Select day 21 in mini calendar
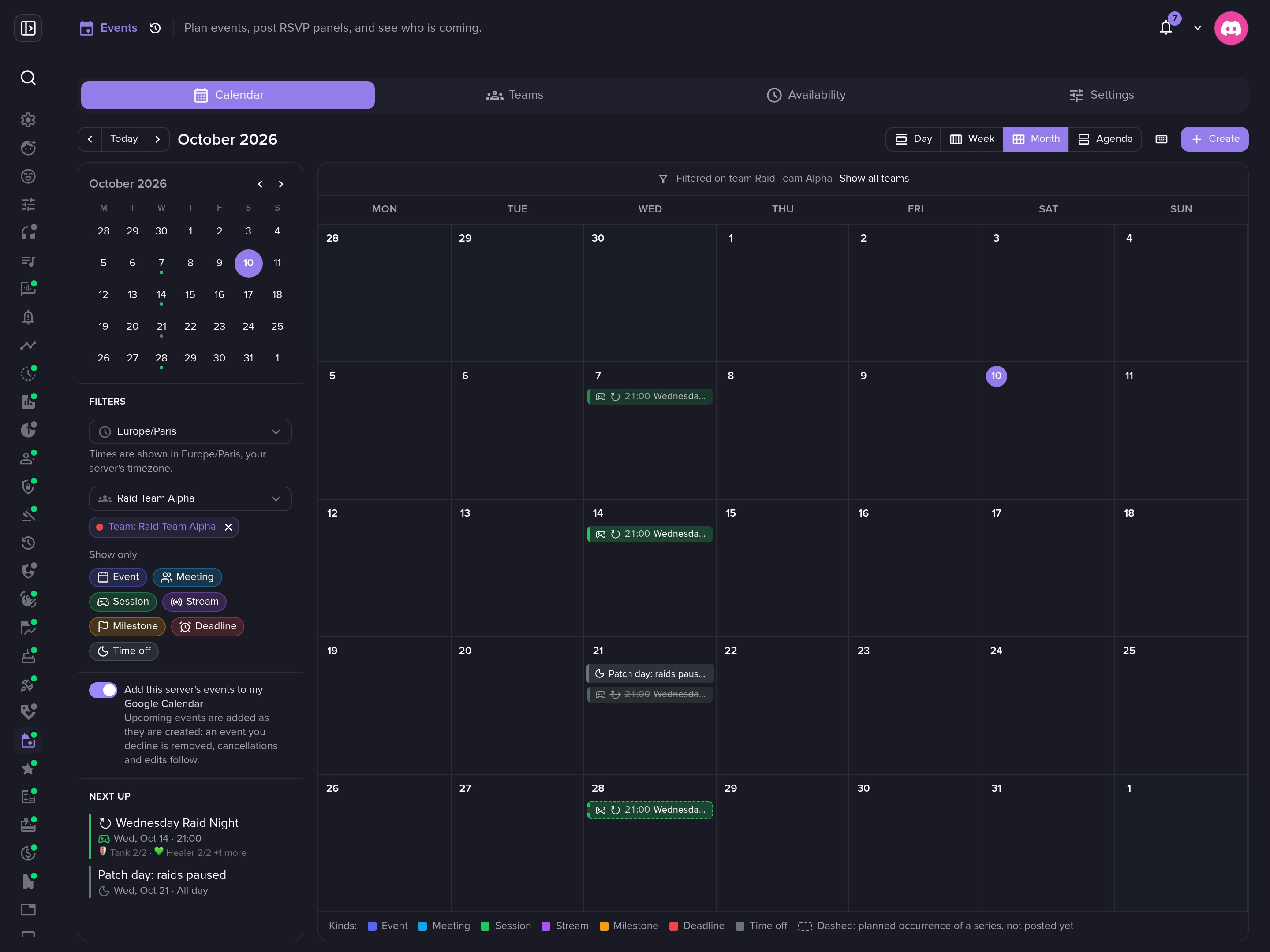 pos(161,327)
